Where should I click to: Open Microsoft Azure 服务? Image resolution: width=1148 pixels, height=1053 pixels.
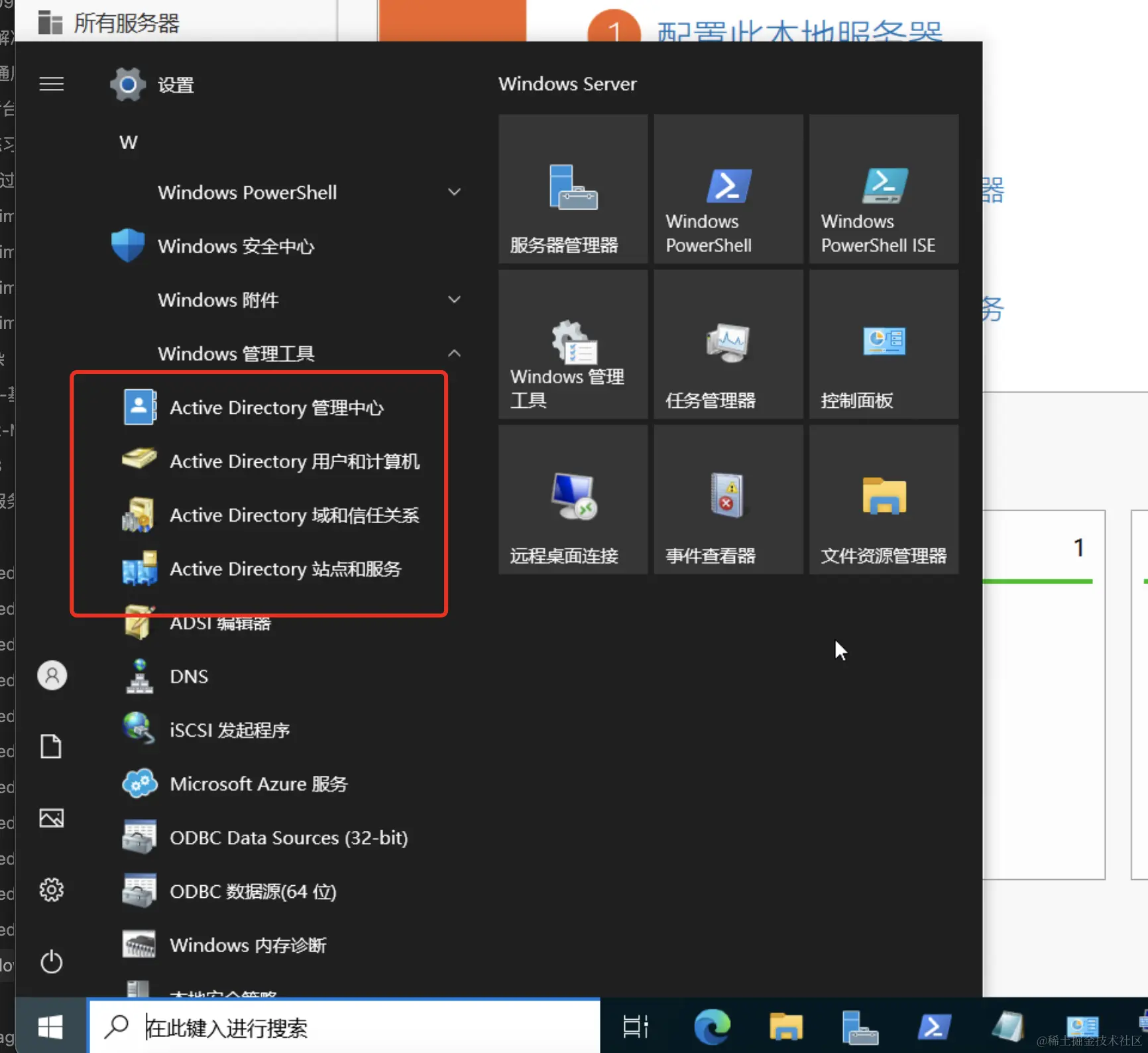click(x=235, y=783)
